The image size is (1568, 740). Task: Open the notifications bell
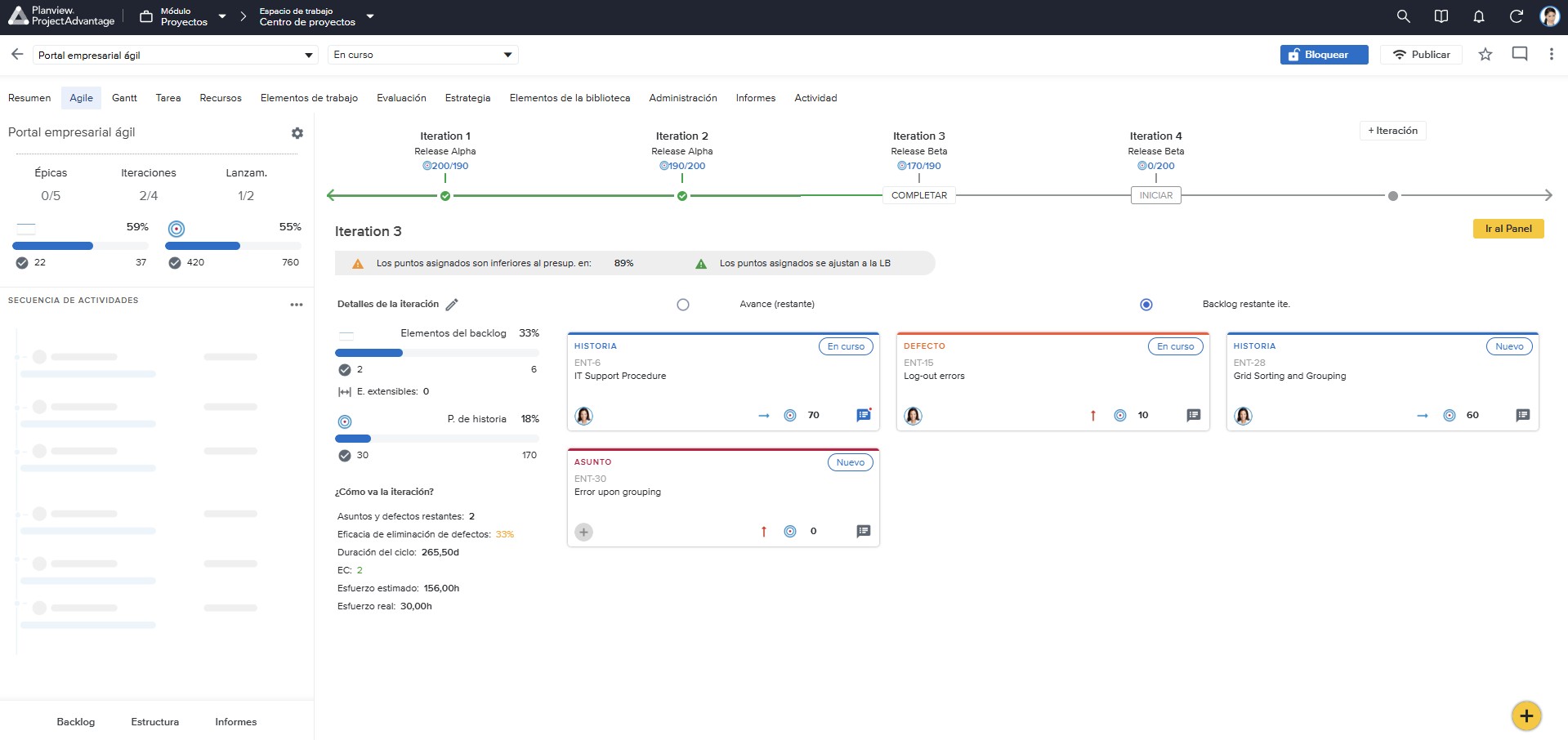[x=1478, y=16]
